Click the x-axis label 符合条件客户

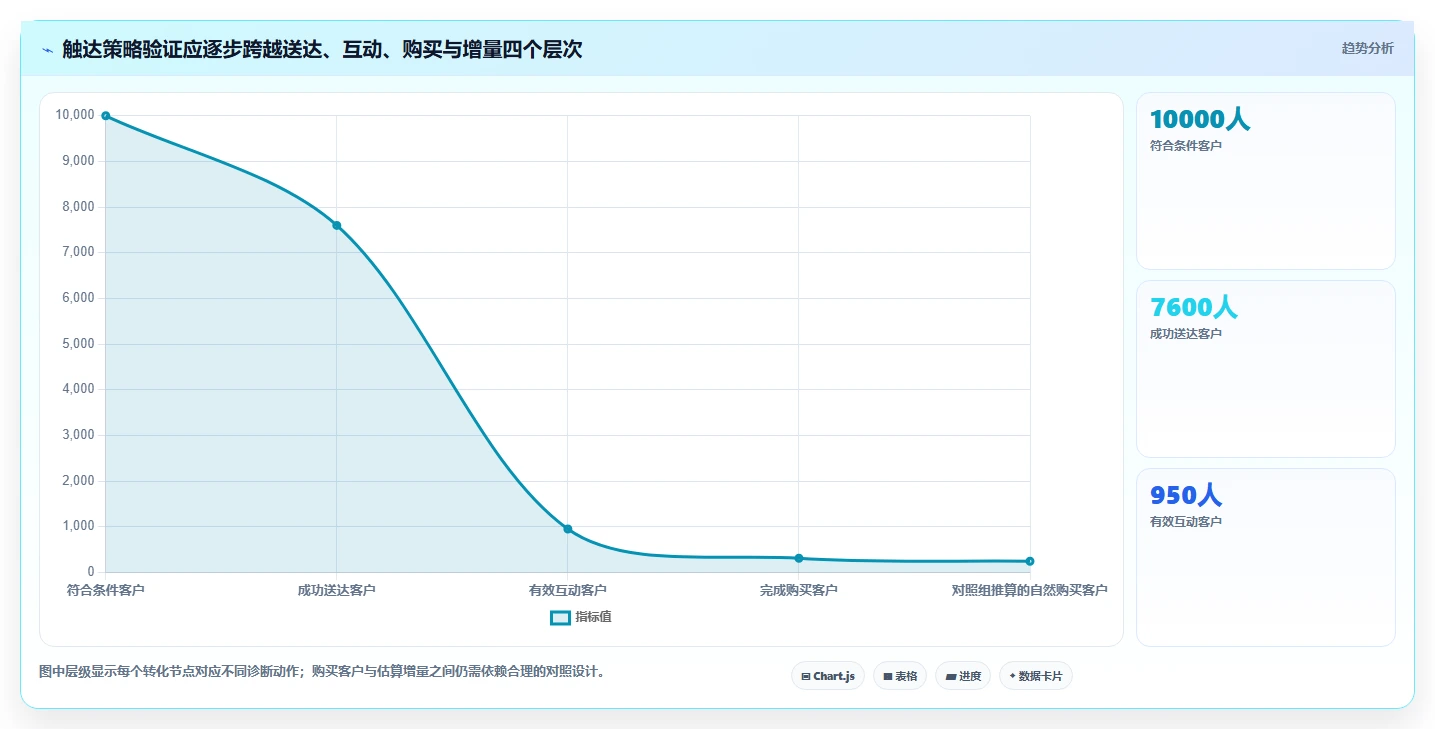105,591
